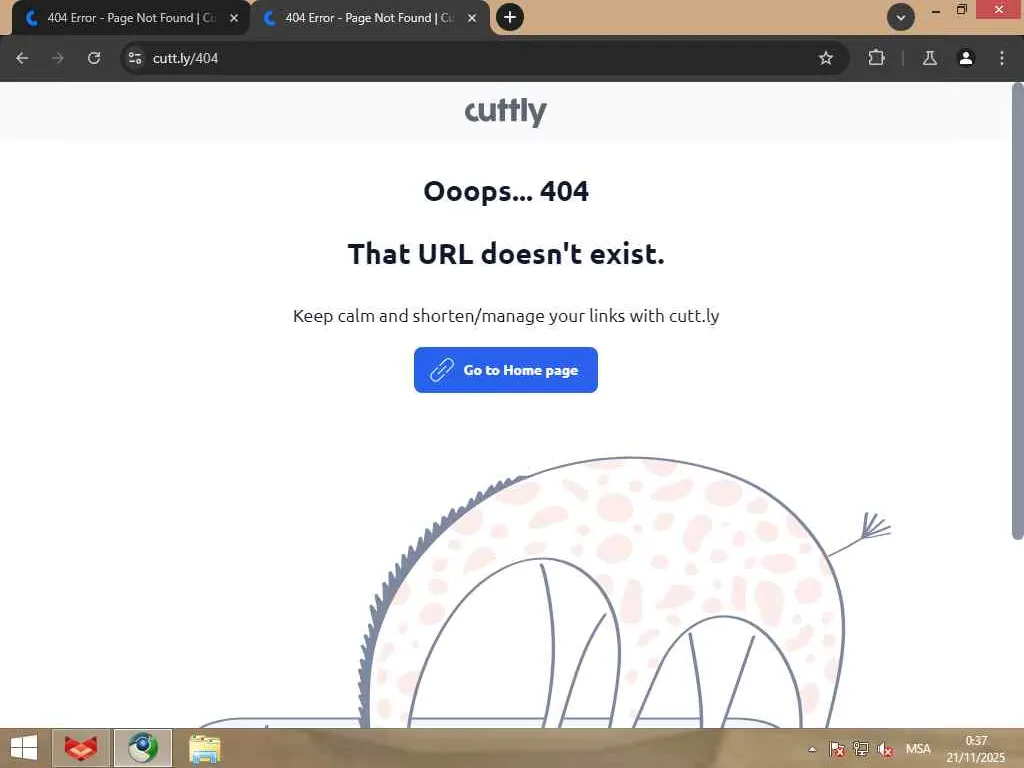Open the Action Center flag icon
The image size is (1024, 768).
(837, 749)
